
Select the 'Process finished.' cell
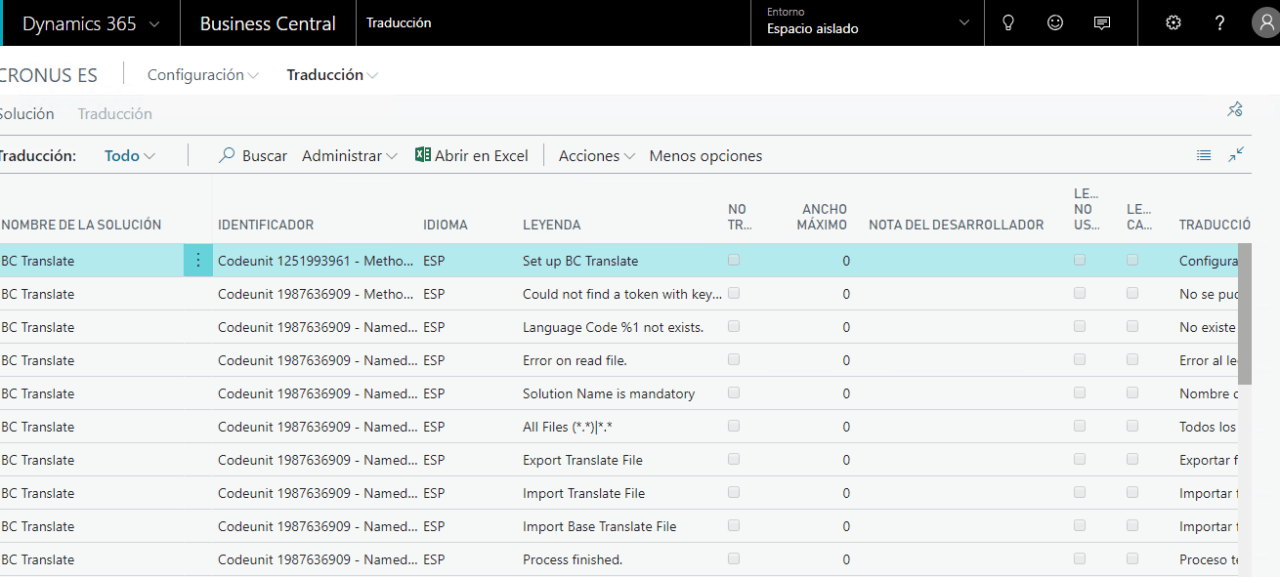click(573, 559)
